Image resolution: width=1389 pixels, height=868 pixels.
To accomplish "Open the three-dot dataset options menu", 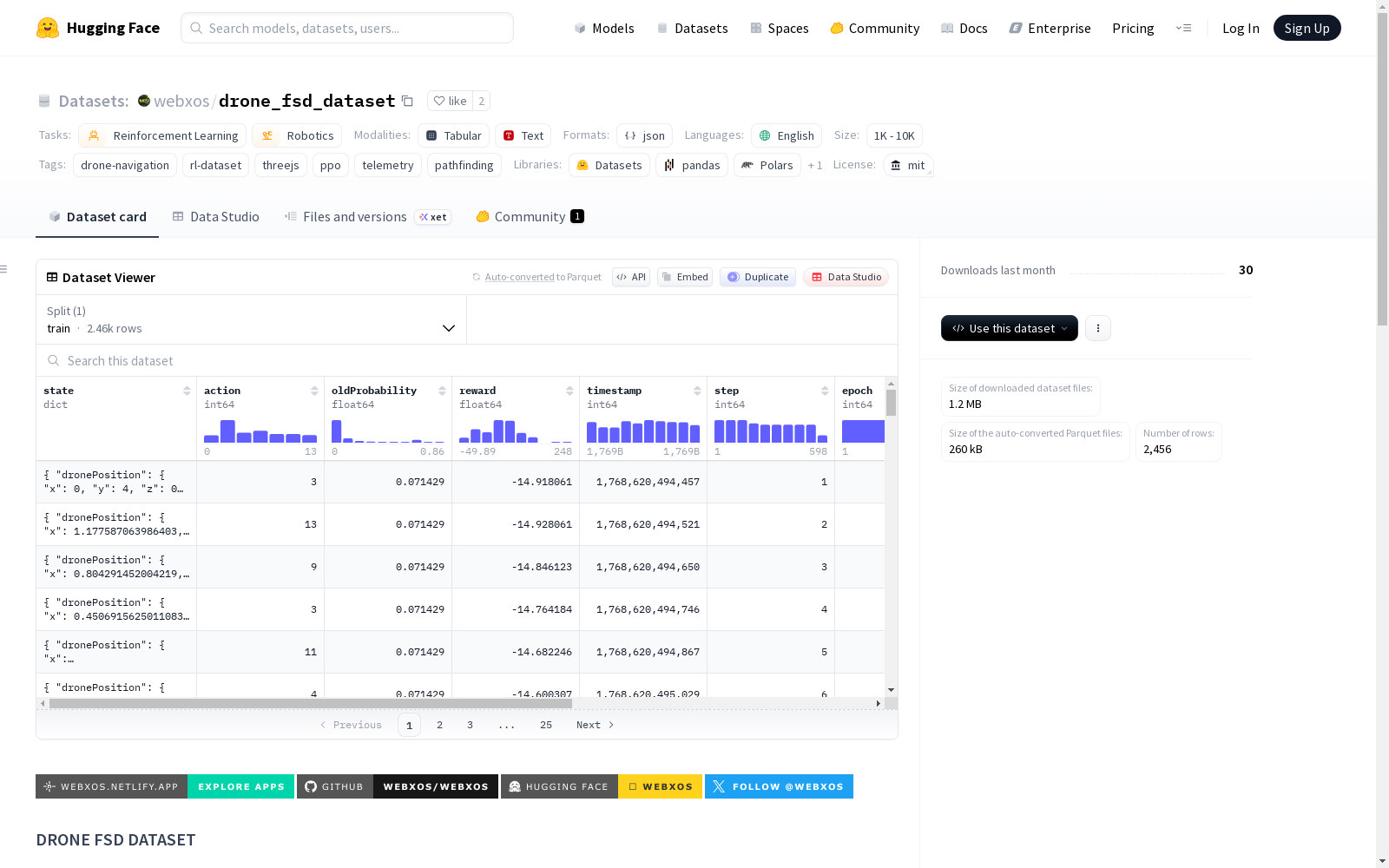I will (x=1098, y=328).
